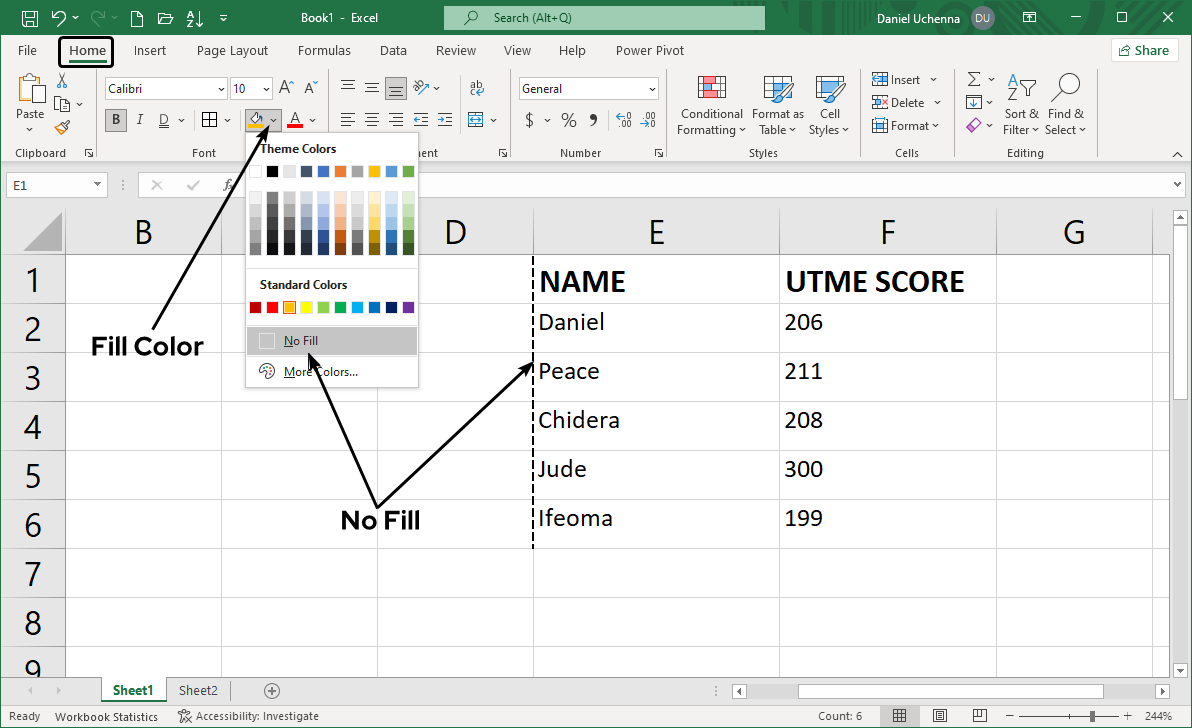Screen dimensions: 1192x728
Task: Toggle Bold formatting button
Action: coord(116,121)
